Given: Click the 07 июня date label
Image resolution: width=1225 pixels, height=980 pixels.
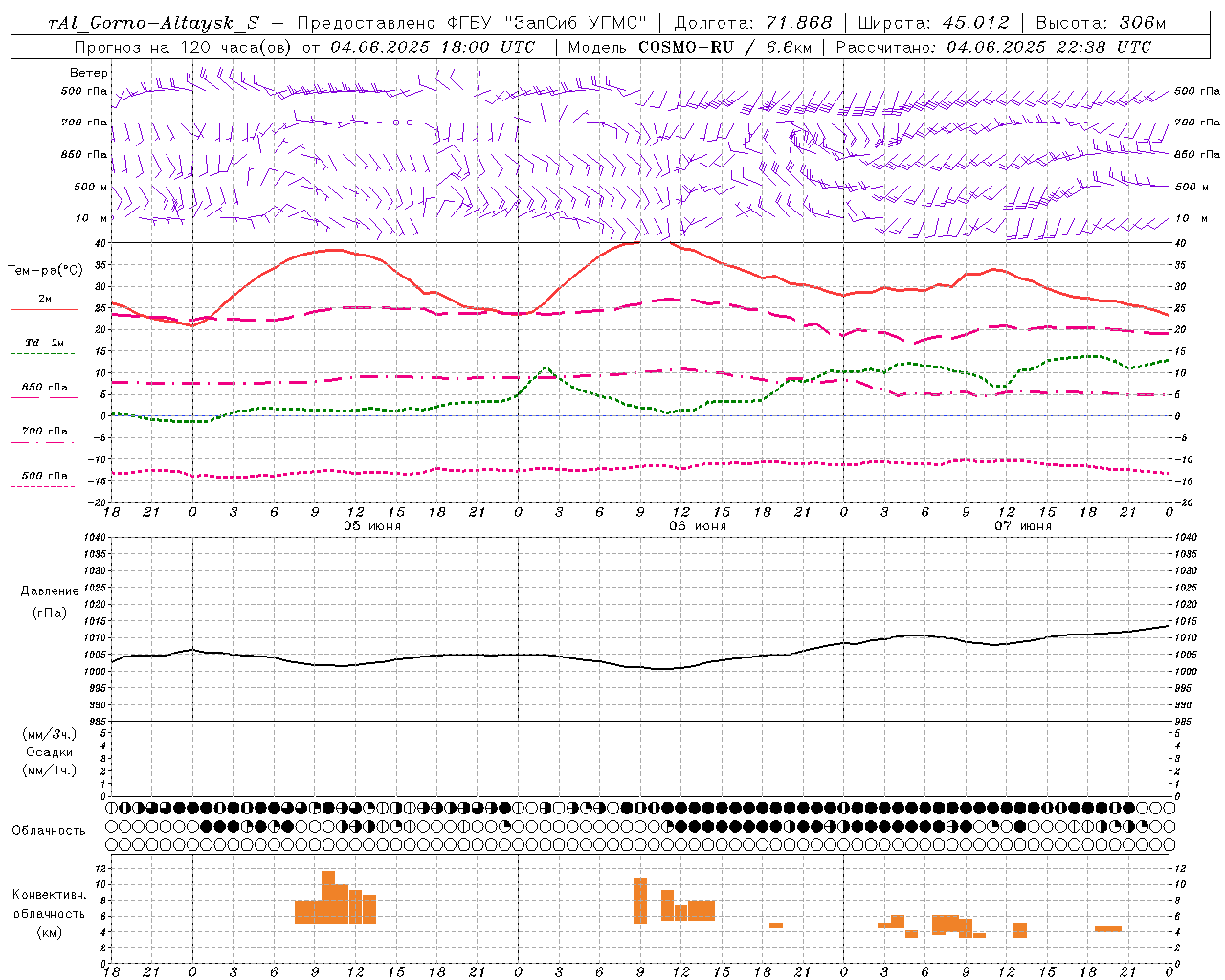Looking at the screenshot, I should click(1023, 525).
